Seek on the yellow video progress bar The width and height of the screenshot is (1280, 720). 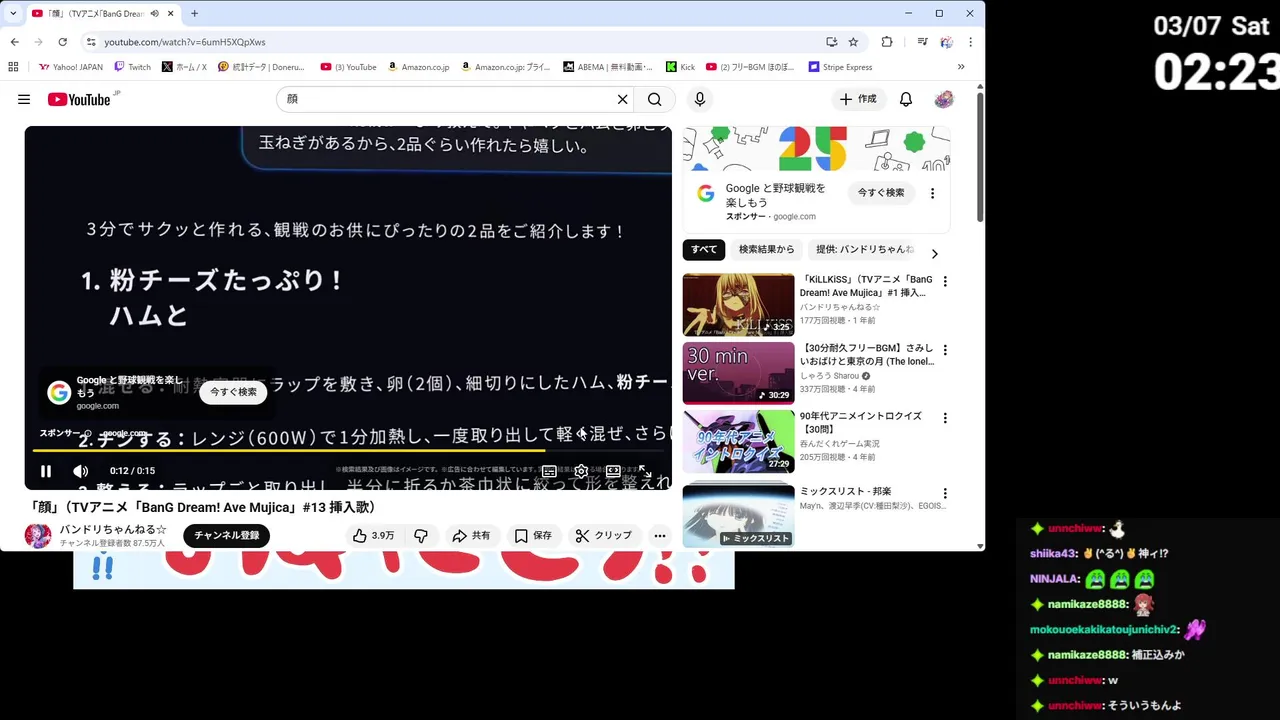point(348,451)
